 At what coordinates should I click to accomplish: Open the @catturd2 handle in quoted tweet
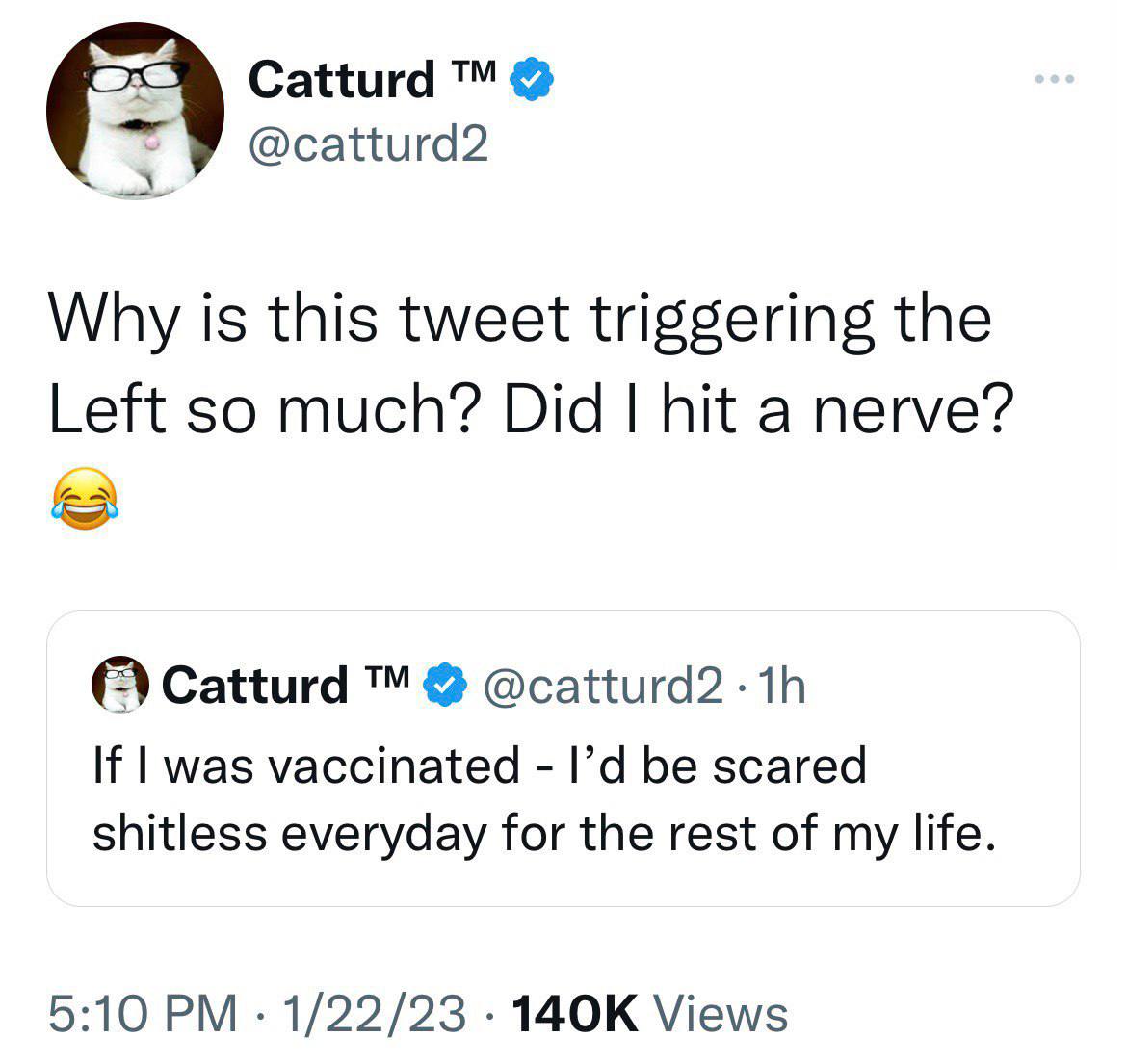coord(603,687)
